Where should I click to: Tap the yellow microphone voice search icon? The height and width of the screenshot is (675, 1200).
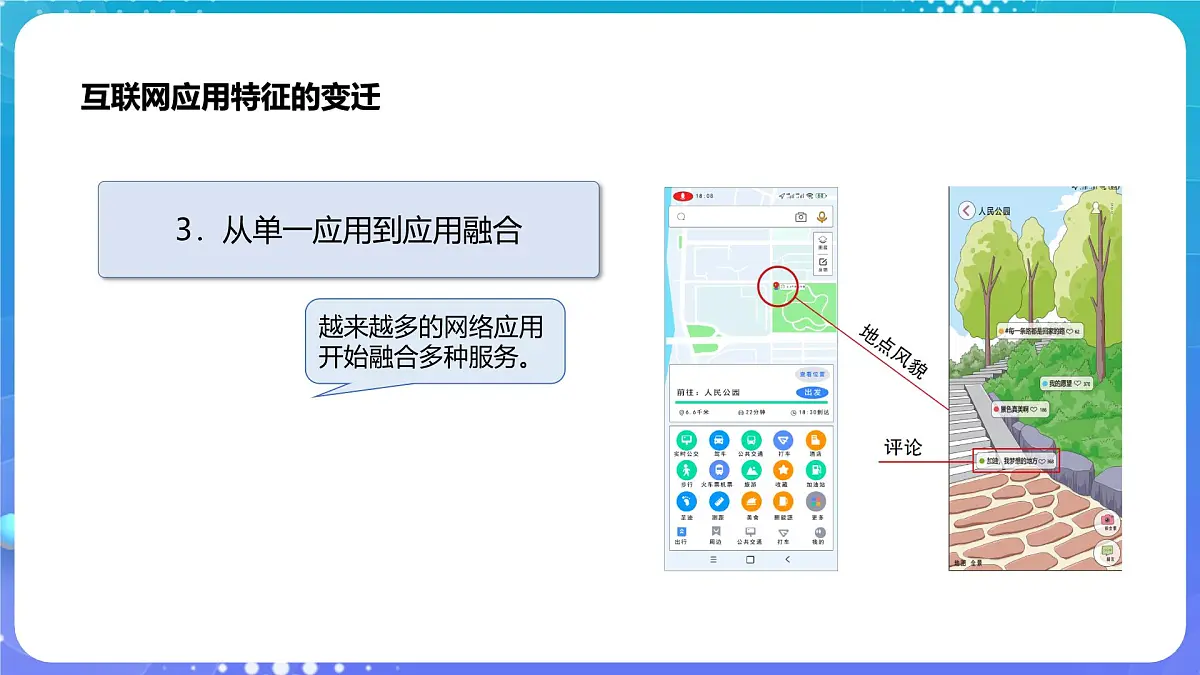click(822, 217)
